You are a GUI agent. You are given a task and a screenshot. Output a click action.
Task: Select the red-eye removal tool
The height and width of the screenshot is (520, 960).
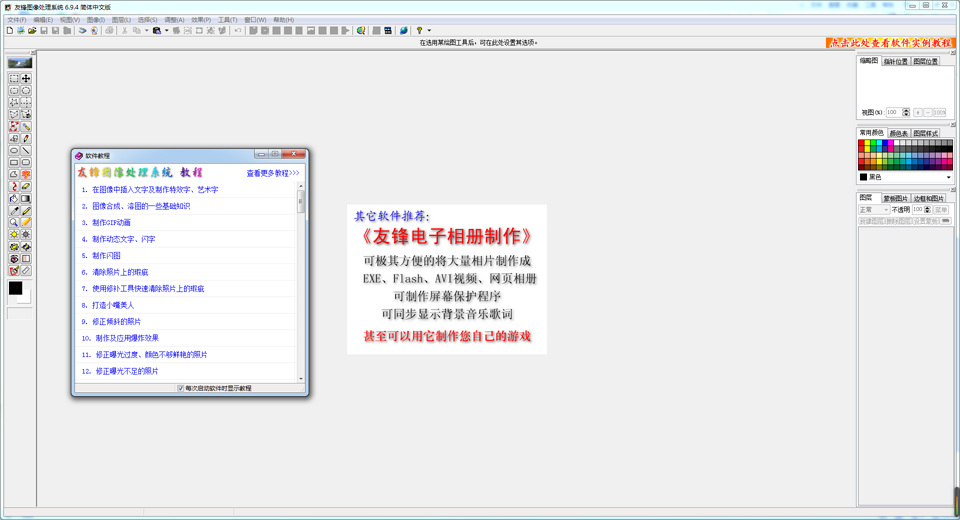tap(13, 258)
